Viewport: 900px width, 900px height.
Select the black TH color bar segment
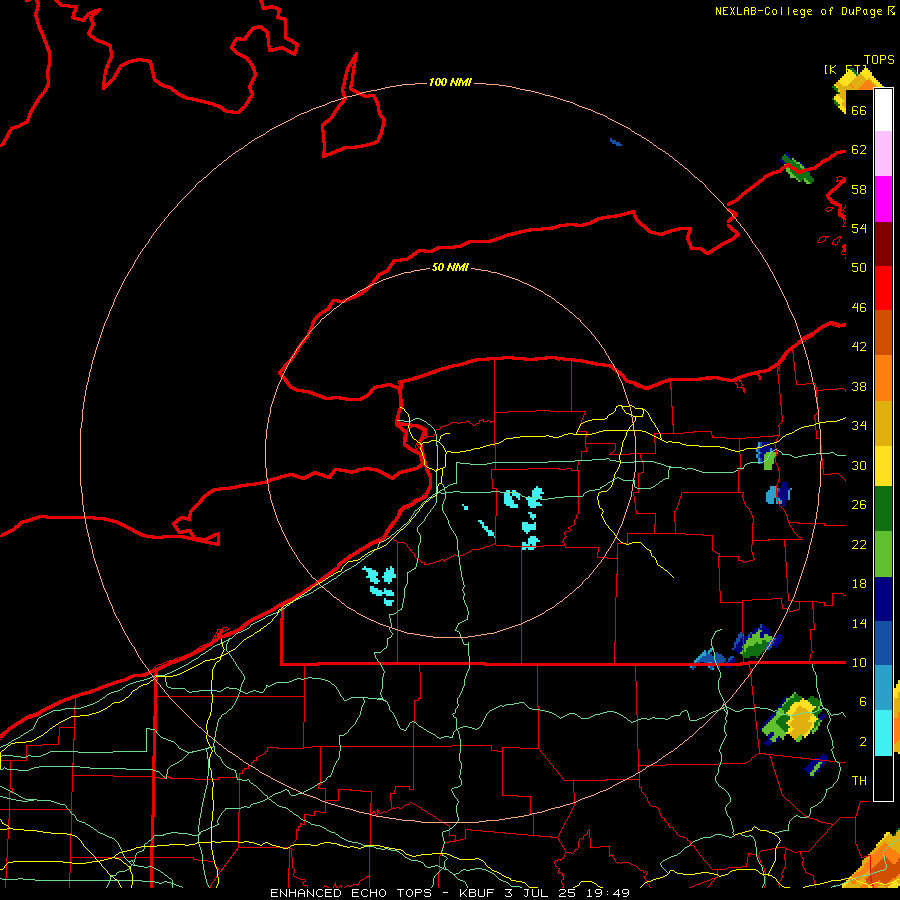tap(883, 777)
